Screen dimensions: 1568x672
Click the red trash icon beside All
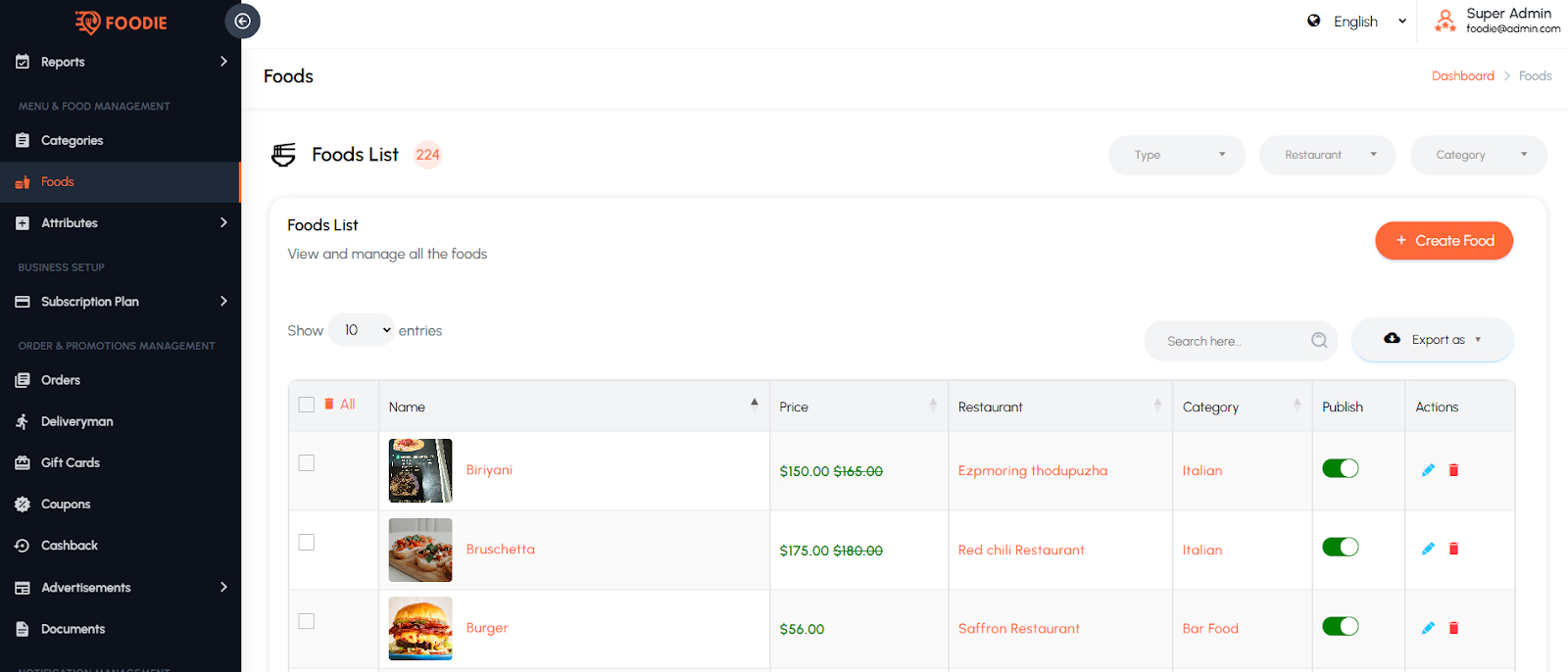tap(329, 405)
